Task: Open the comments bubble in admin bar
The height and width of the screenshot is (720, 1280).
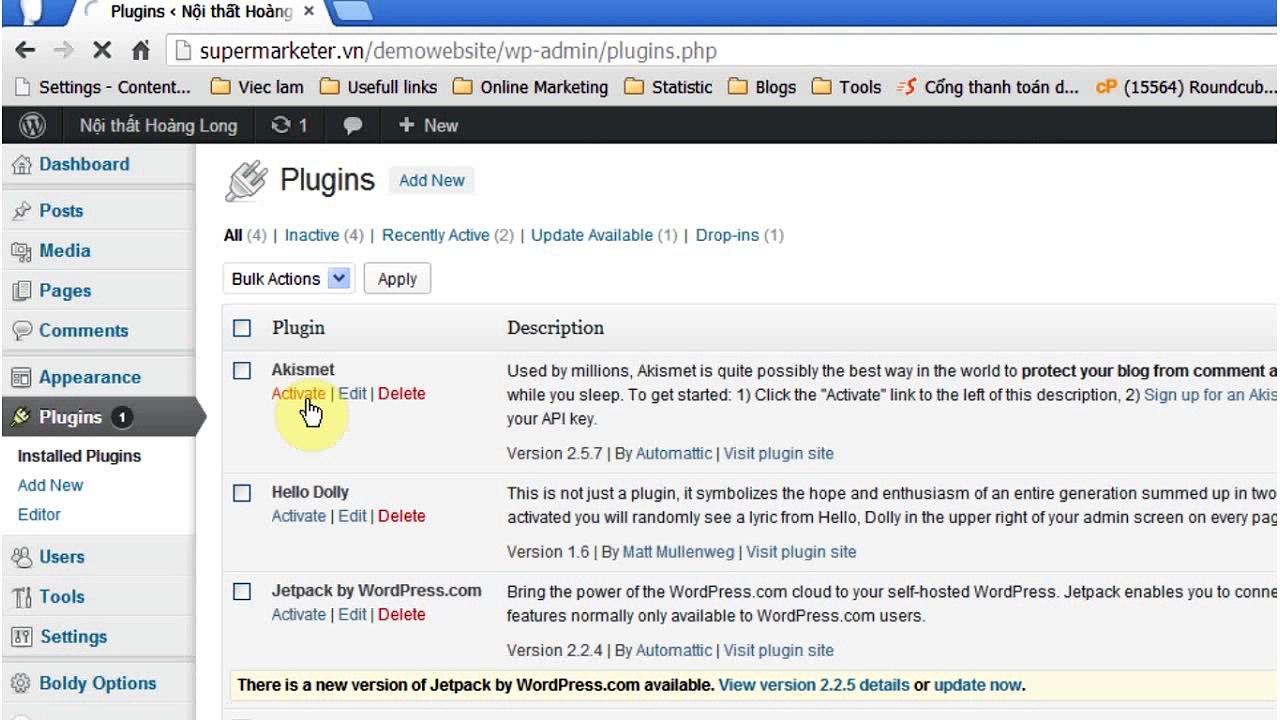Action: tap(353, 126)
